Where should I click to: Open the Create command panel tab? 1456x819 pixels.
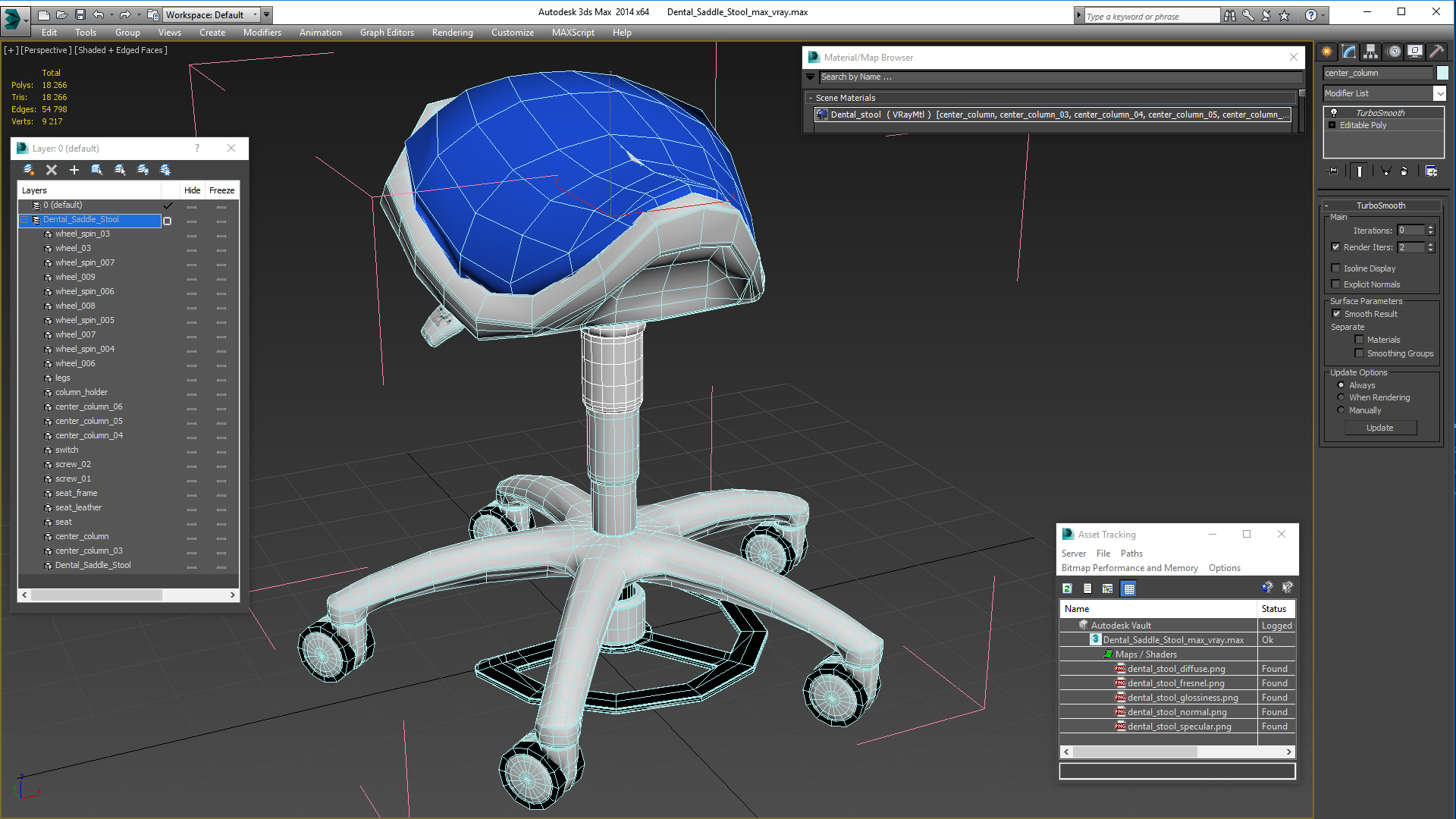(1327, 52)
